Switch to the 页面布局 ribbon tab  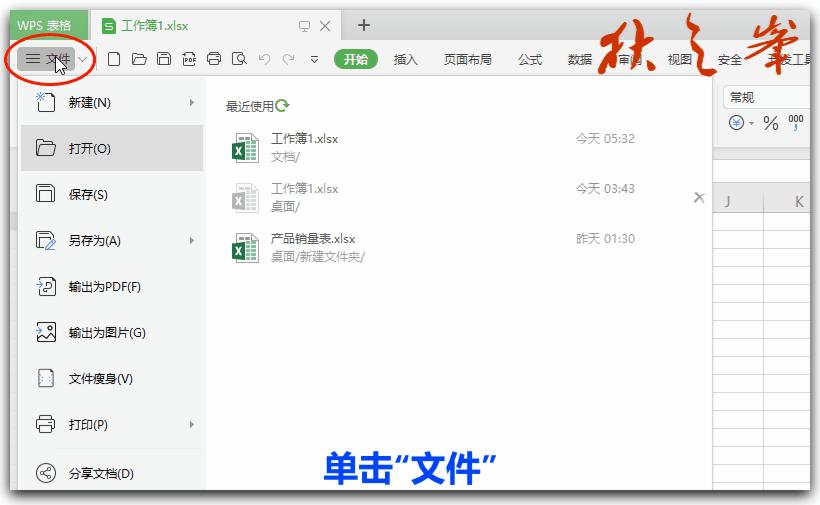(468, 60)
